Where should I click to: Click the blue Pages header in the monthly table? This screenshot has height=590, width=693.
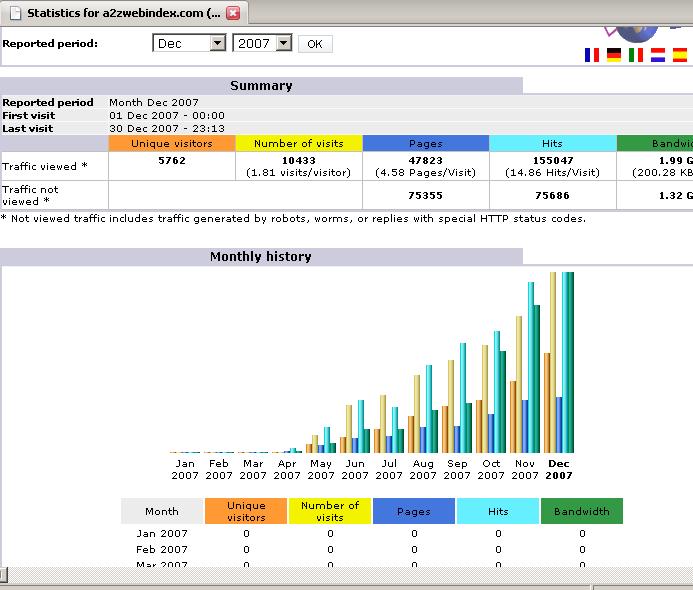414,511
